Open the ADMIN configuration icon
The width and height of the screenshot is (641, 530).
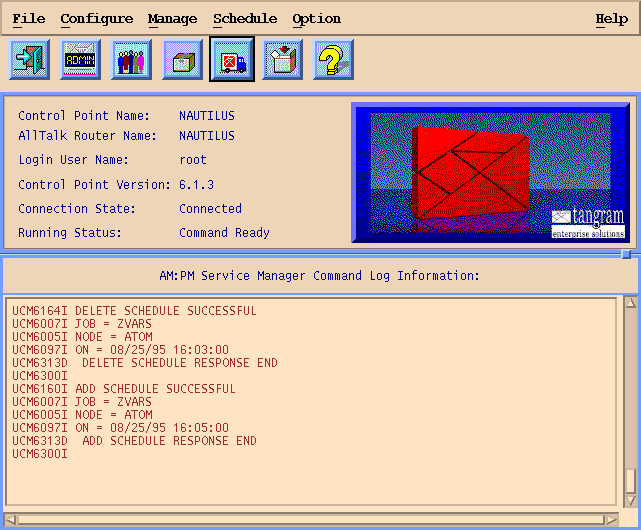tap(80, 60)
